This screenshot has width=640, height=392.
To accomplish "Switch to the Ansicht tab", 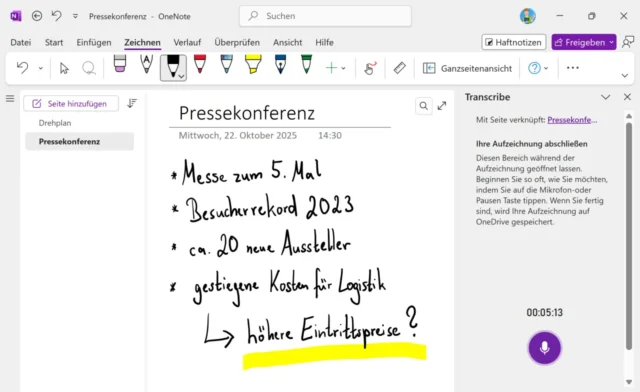I will click(x=287, y=42).
